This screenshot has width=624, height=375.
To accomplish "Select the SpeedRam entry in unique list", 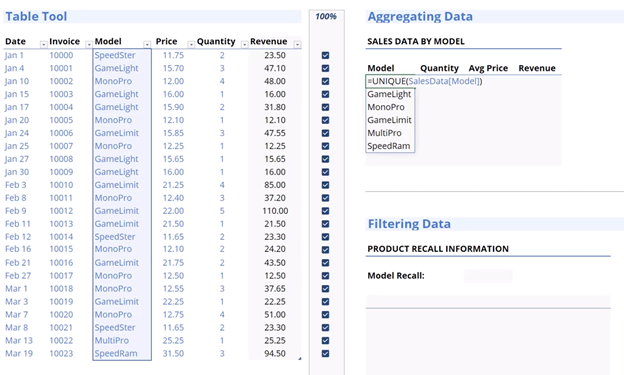I will [x=389, y=146].
